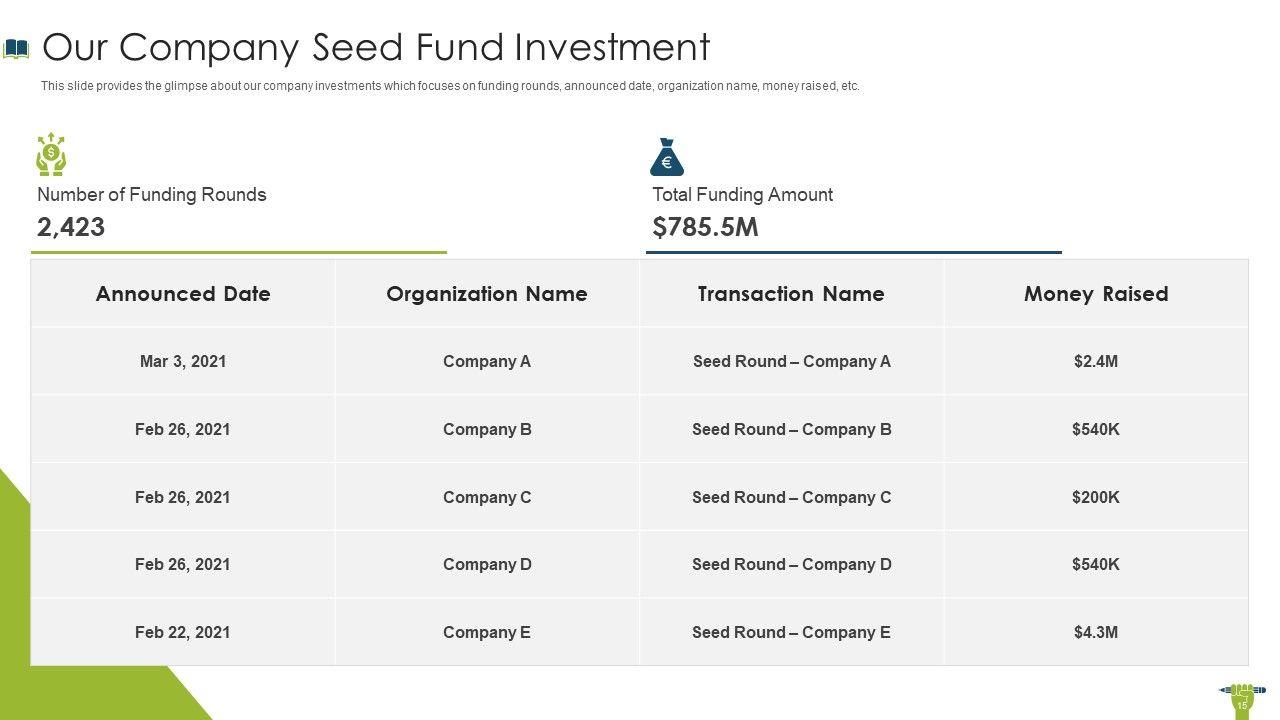Click the slide description subtitle text
Viewport: 1280px width, 720px height.
click(x=450, y=86)
